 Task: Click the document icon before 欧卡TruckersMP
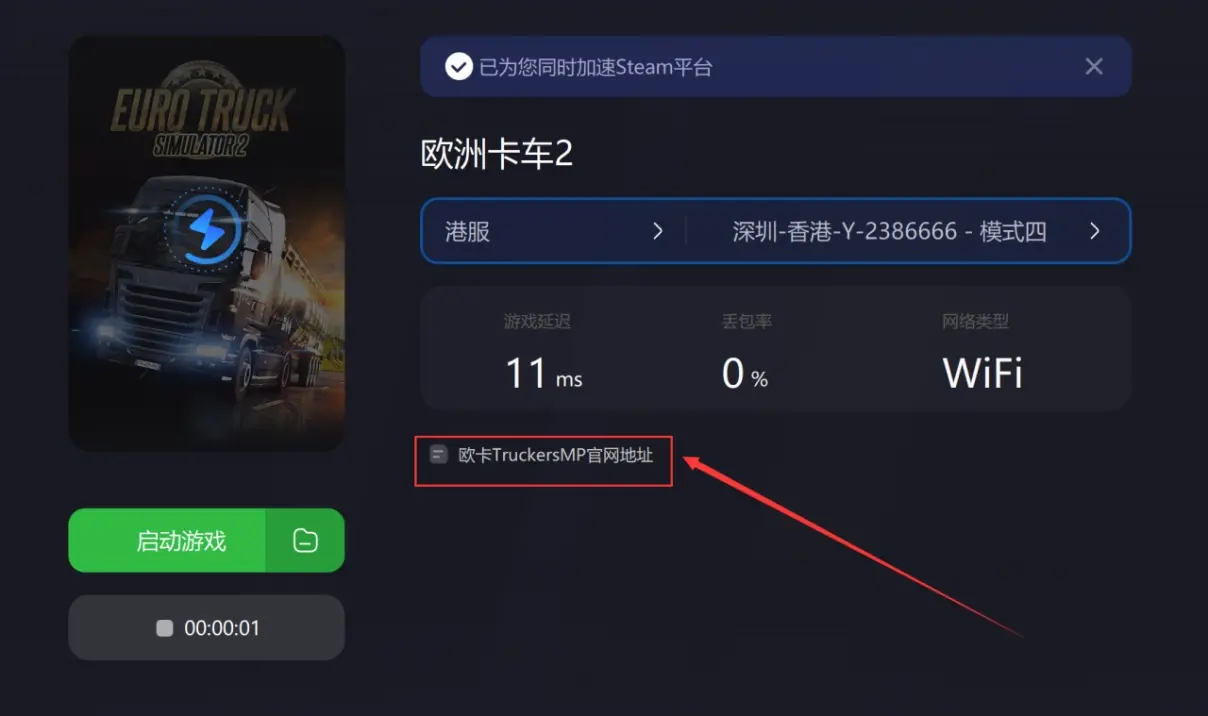[x=438, y=455]
